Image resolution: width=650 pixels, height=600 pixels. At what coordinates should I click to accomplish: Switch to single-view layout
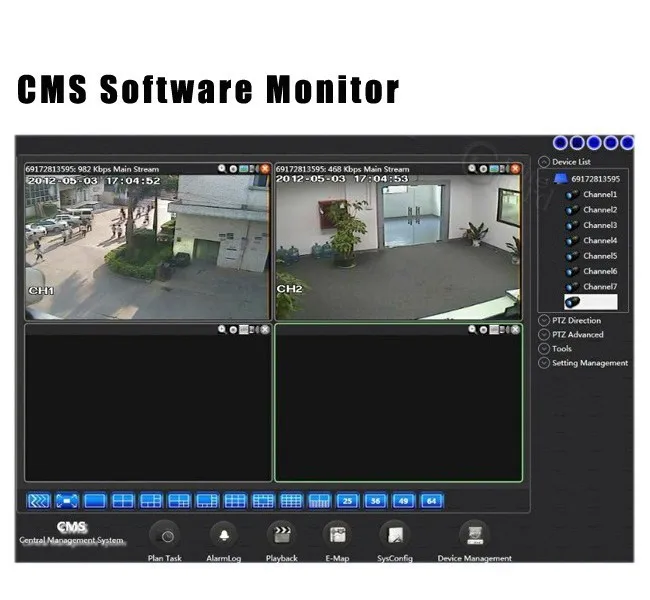pyautogui.click(x=95, y=500)
